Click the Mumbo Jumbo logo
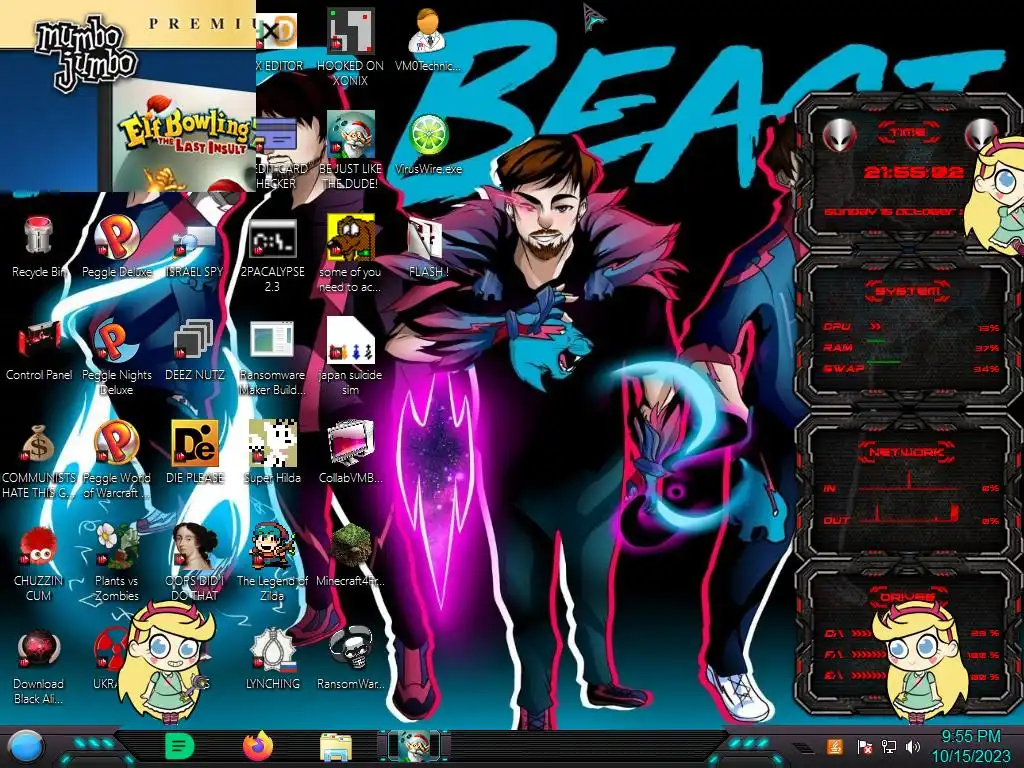1024x768 pixels. [86, 53]
